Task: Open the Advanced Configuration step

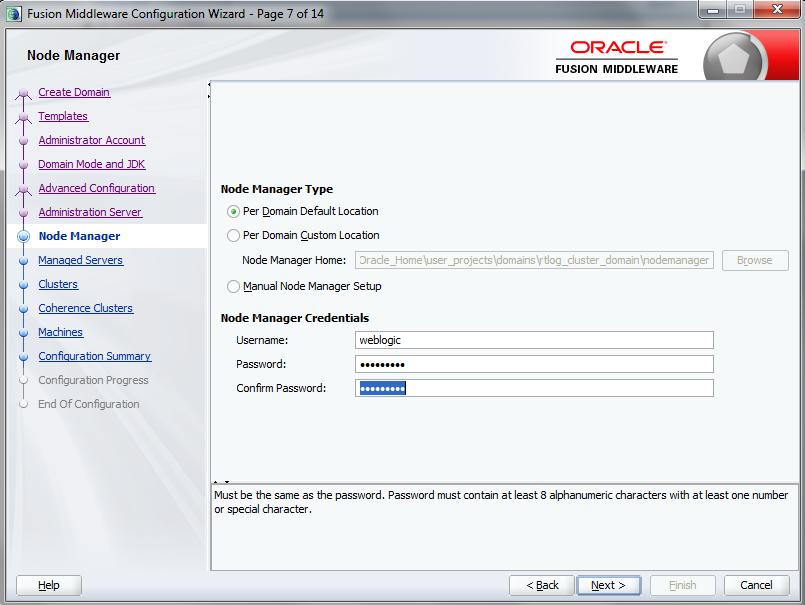Action: click(96, 188)
